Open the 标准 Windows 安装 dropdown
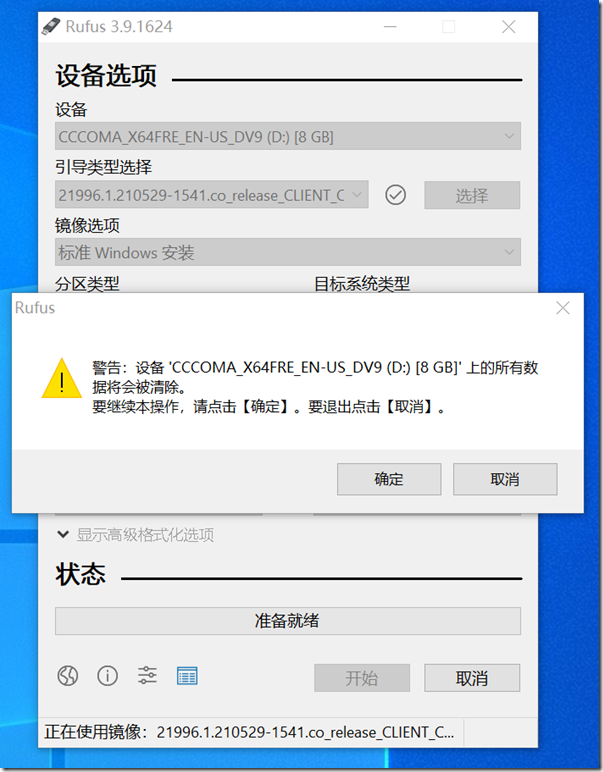603x772 pixels. coord(287,253)
